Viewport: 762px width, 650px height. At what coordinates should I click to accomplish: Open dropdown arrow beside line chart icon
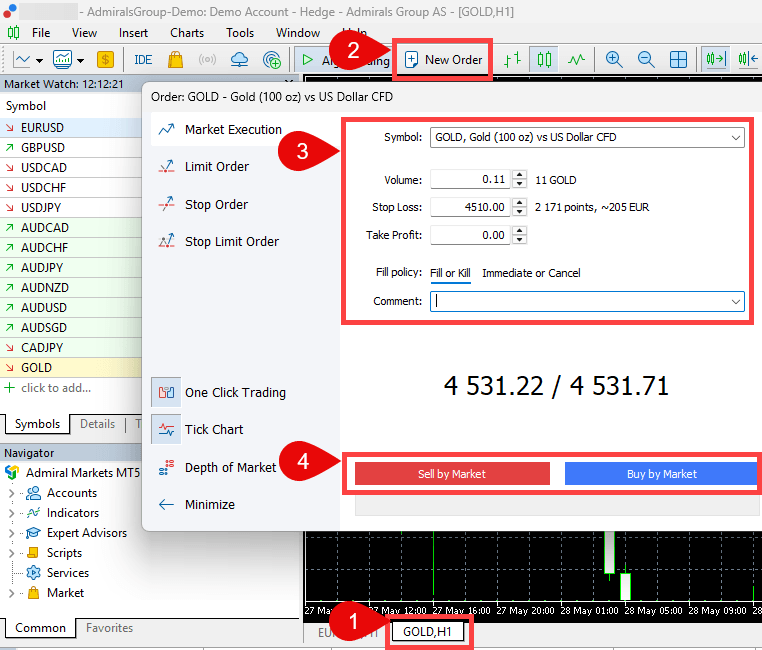[39, 61]
